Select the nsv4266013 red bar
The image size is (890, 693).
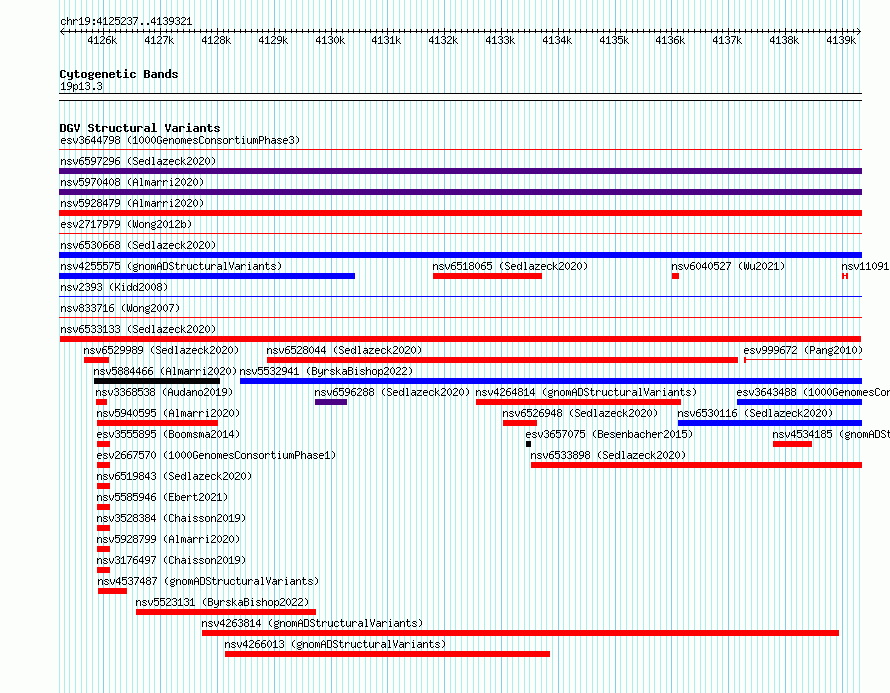(388, 654)
